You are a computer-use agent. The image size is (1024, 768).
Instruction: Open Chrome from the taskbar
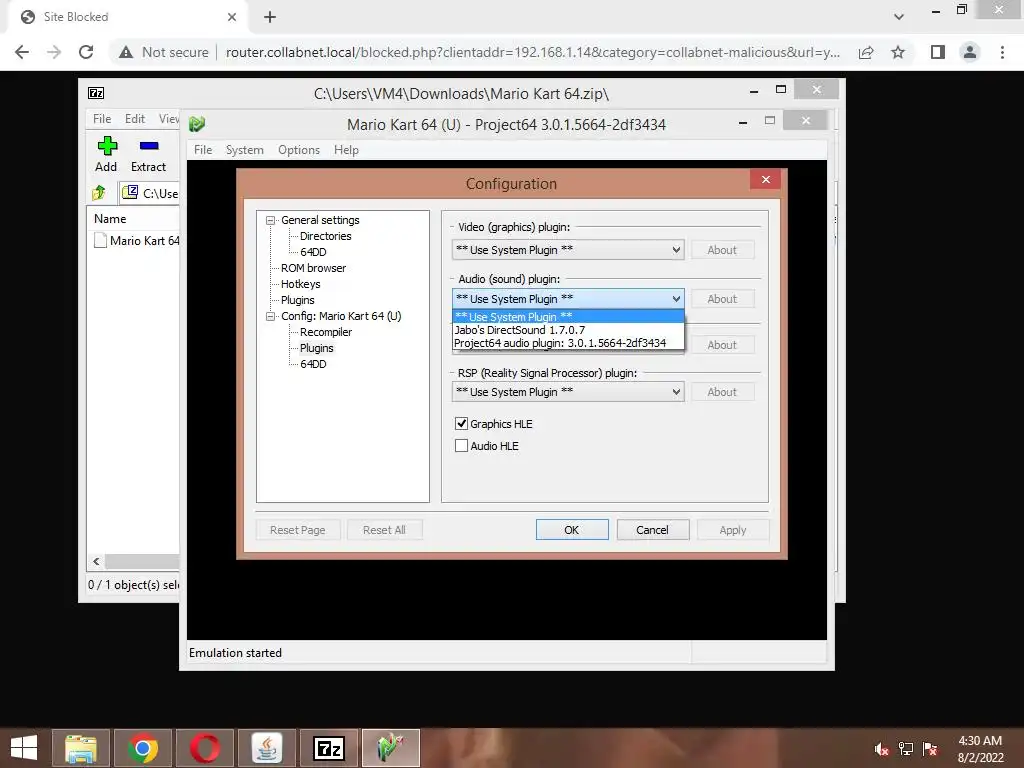143,748
